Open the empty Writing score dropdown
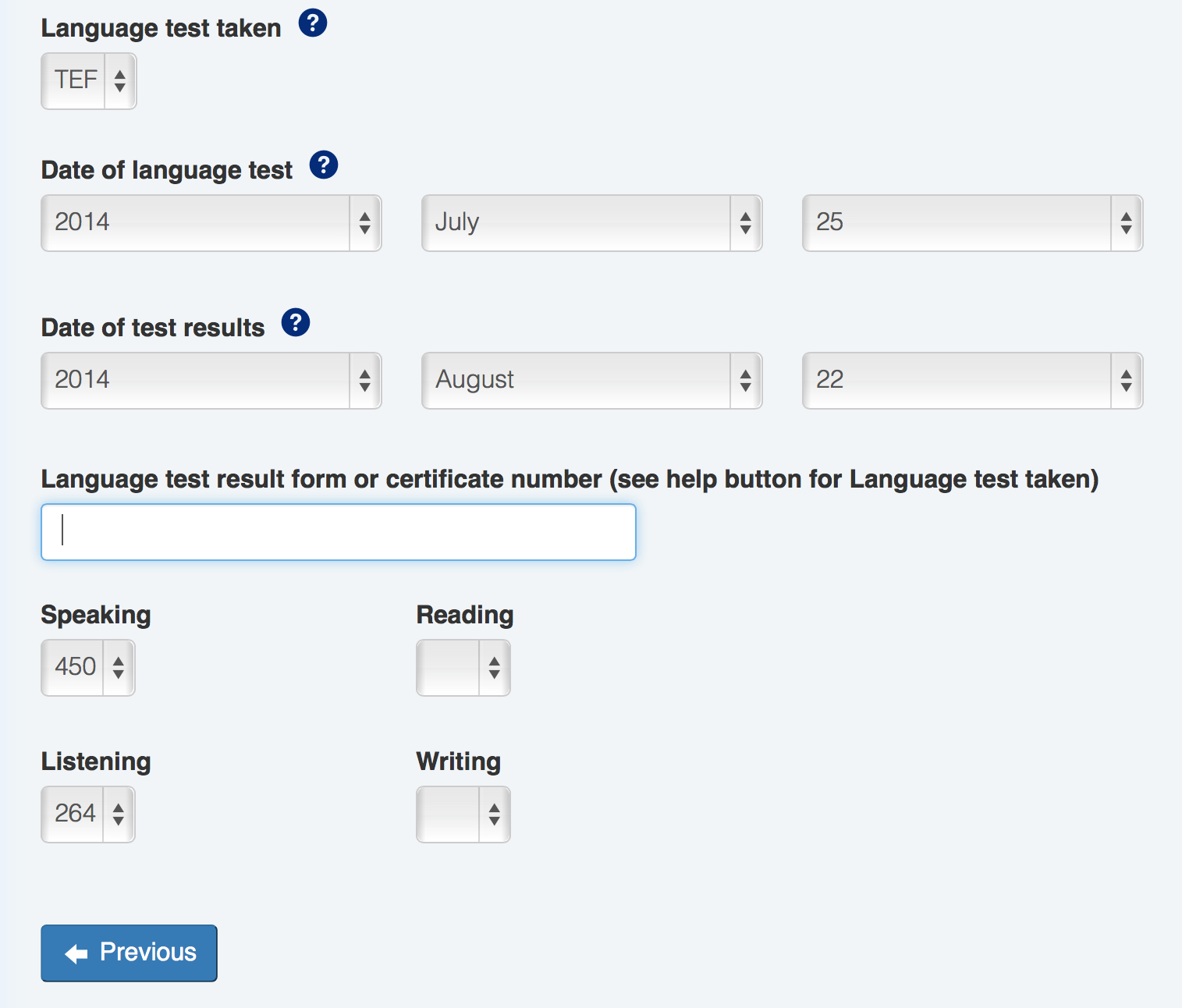This screenshot has height=1008, width=1182. click(x=463, y=815)
